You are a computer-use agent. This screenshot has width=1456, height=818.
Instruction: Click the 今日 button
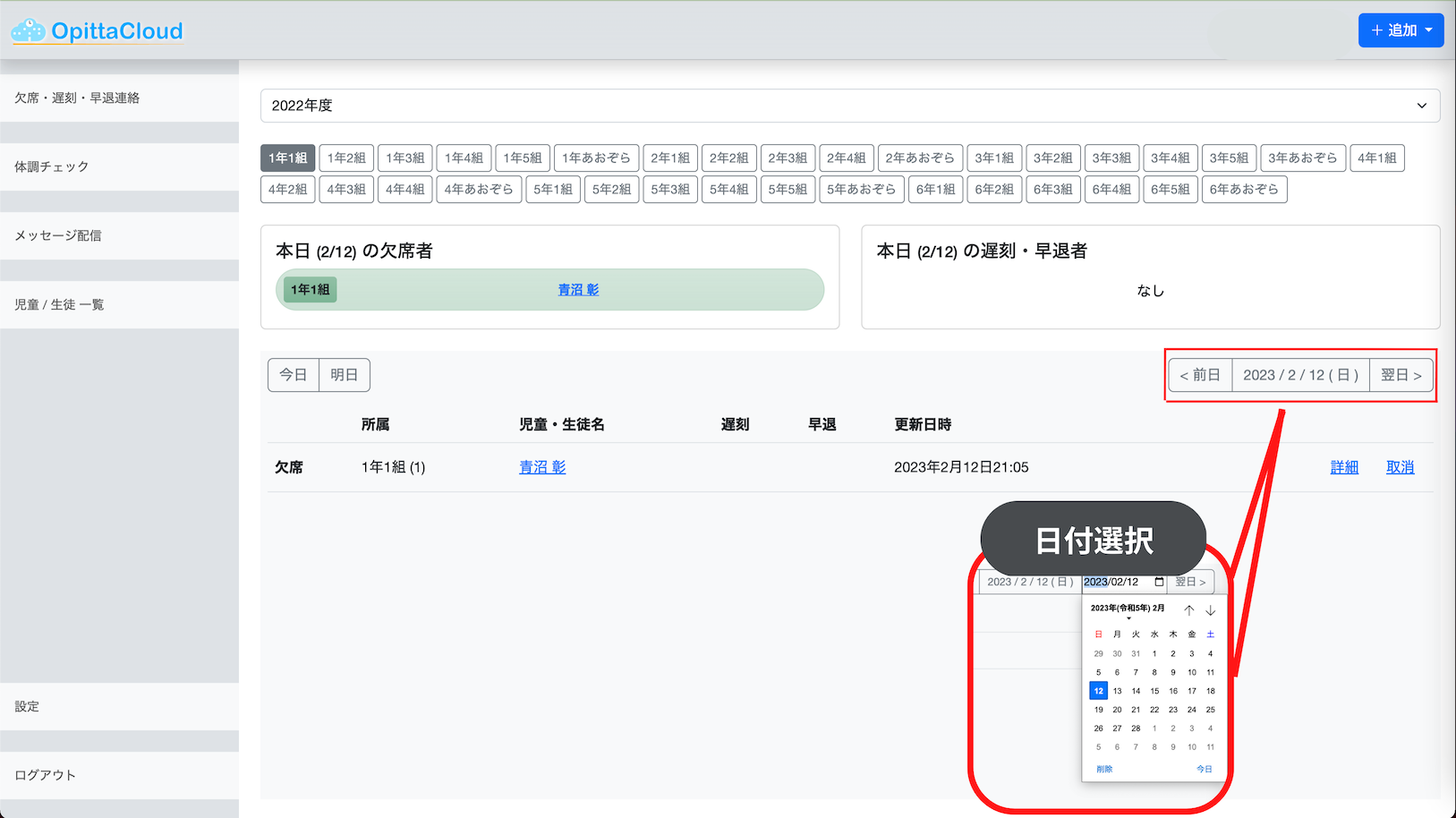point(294,375)
